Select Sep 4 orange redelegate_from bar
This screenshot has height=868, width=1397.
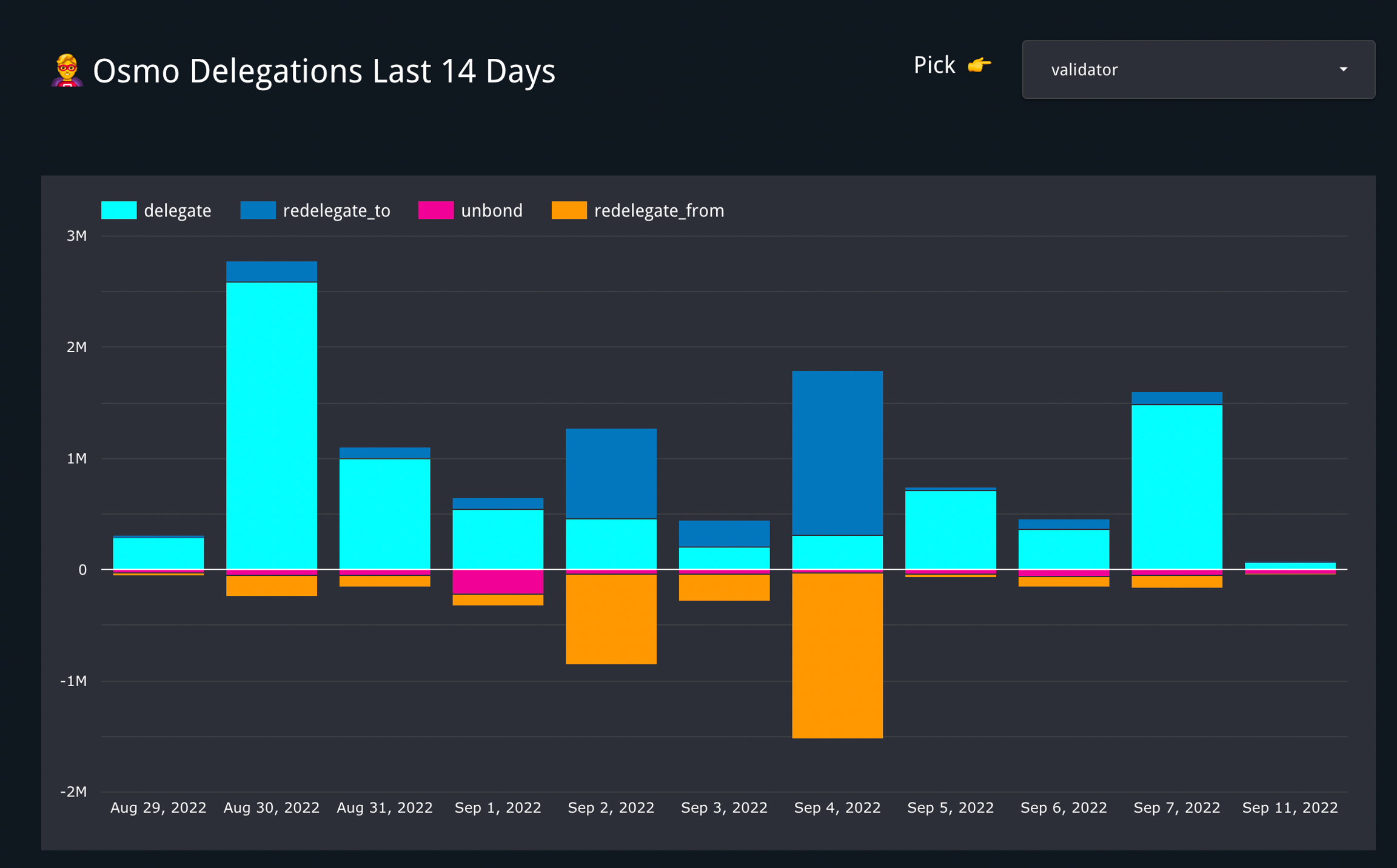coord(837,655)
